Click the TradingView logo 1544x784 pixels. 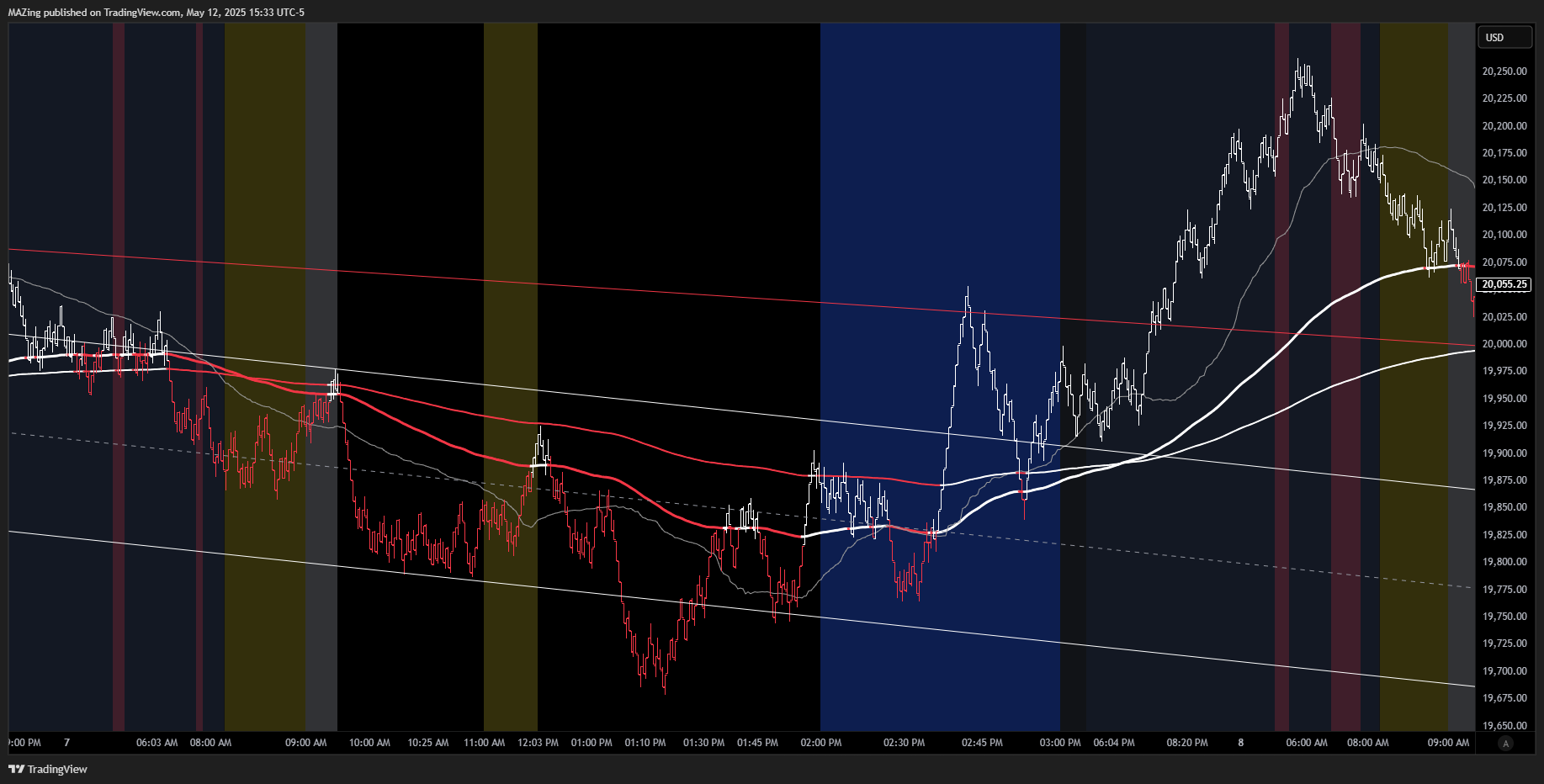tap(48, 769)
